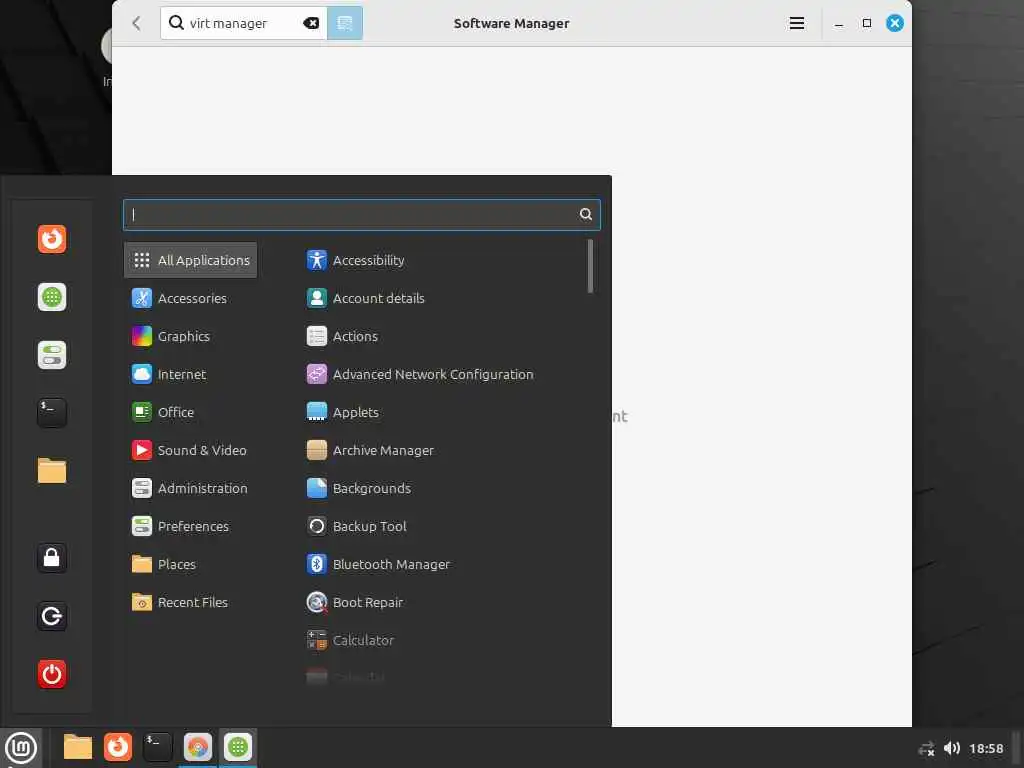Switch to the Chromium-like browser on panel
Viewport: 1024px width, 768px height.
click(x=197, y=747)
